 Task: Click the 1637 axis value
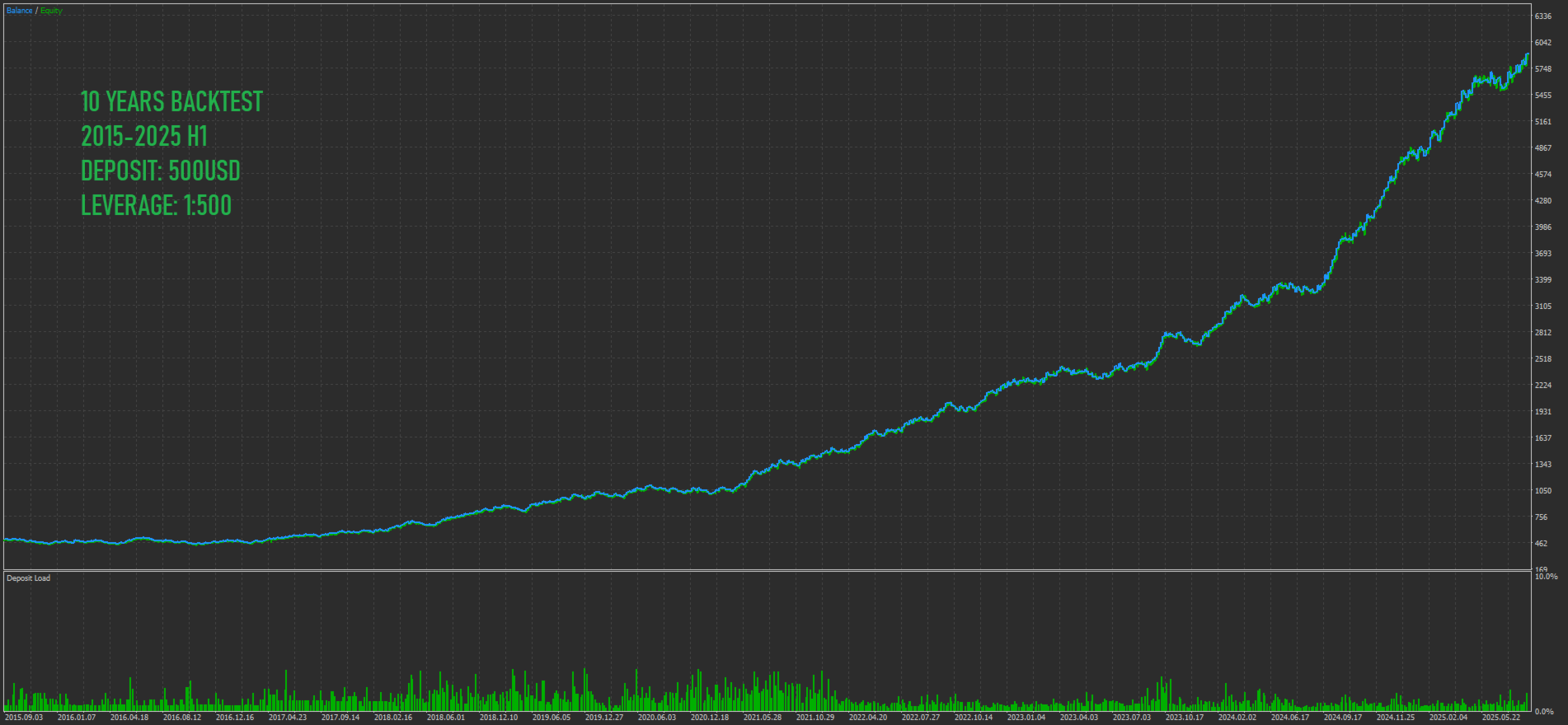(x=1542, y=438)
